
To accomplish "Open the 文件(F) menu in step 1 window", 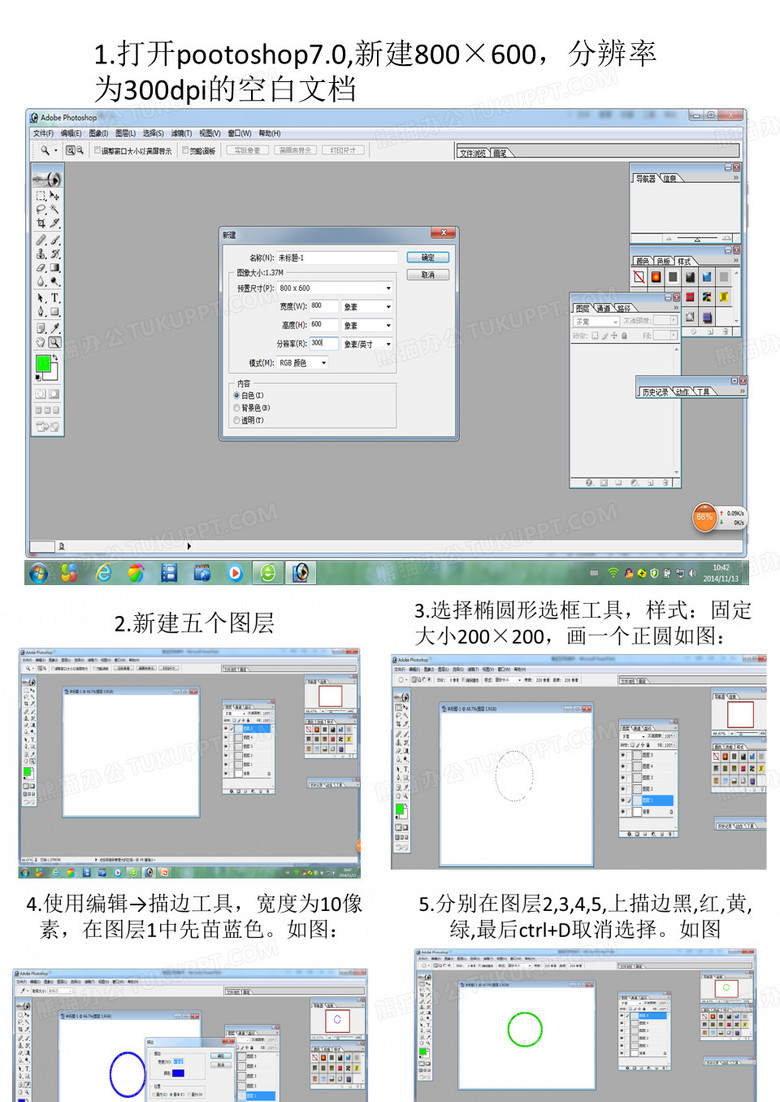I will (44, 133).
